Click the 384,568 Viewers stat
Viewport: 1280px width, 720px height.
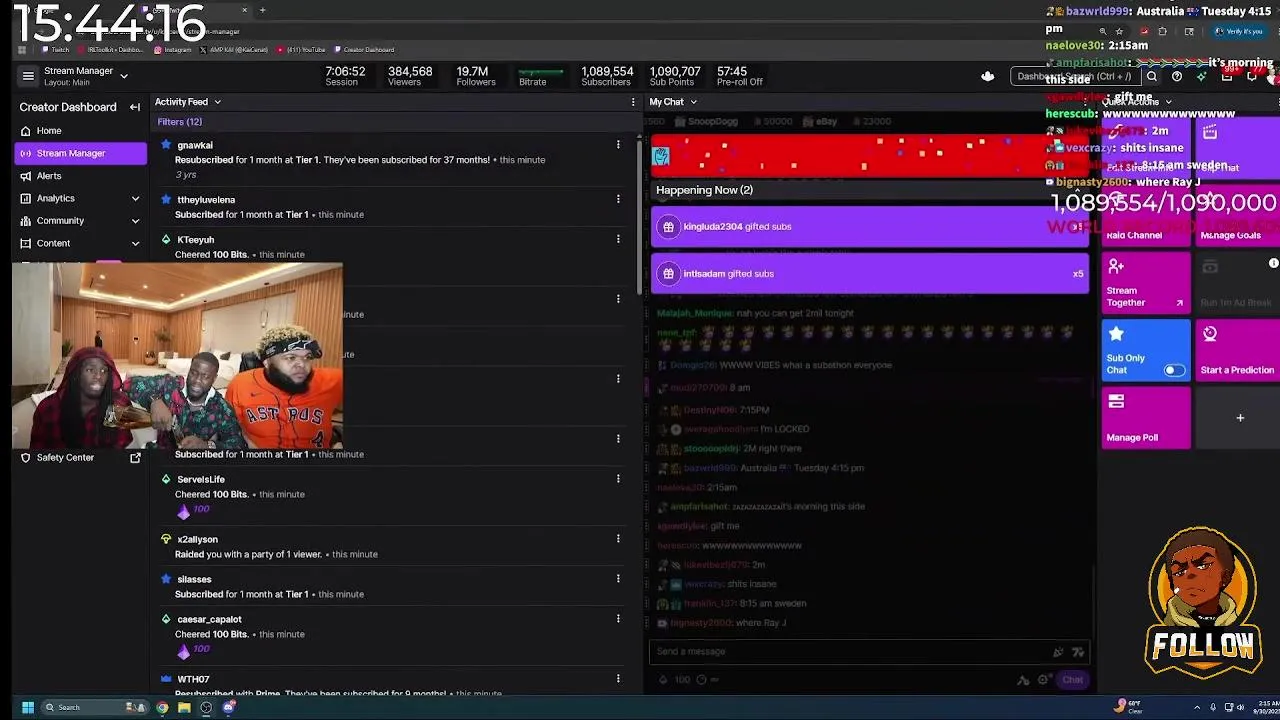click(x=409, y=76)
